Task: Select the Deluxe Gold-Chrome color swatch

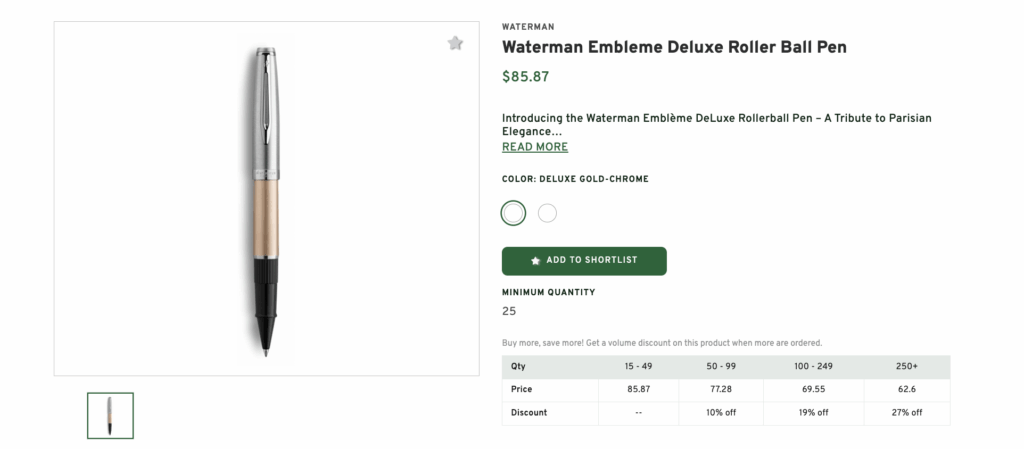Action: (514, 213)
